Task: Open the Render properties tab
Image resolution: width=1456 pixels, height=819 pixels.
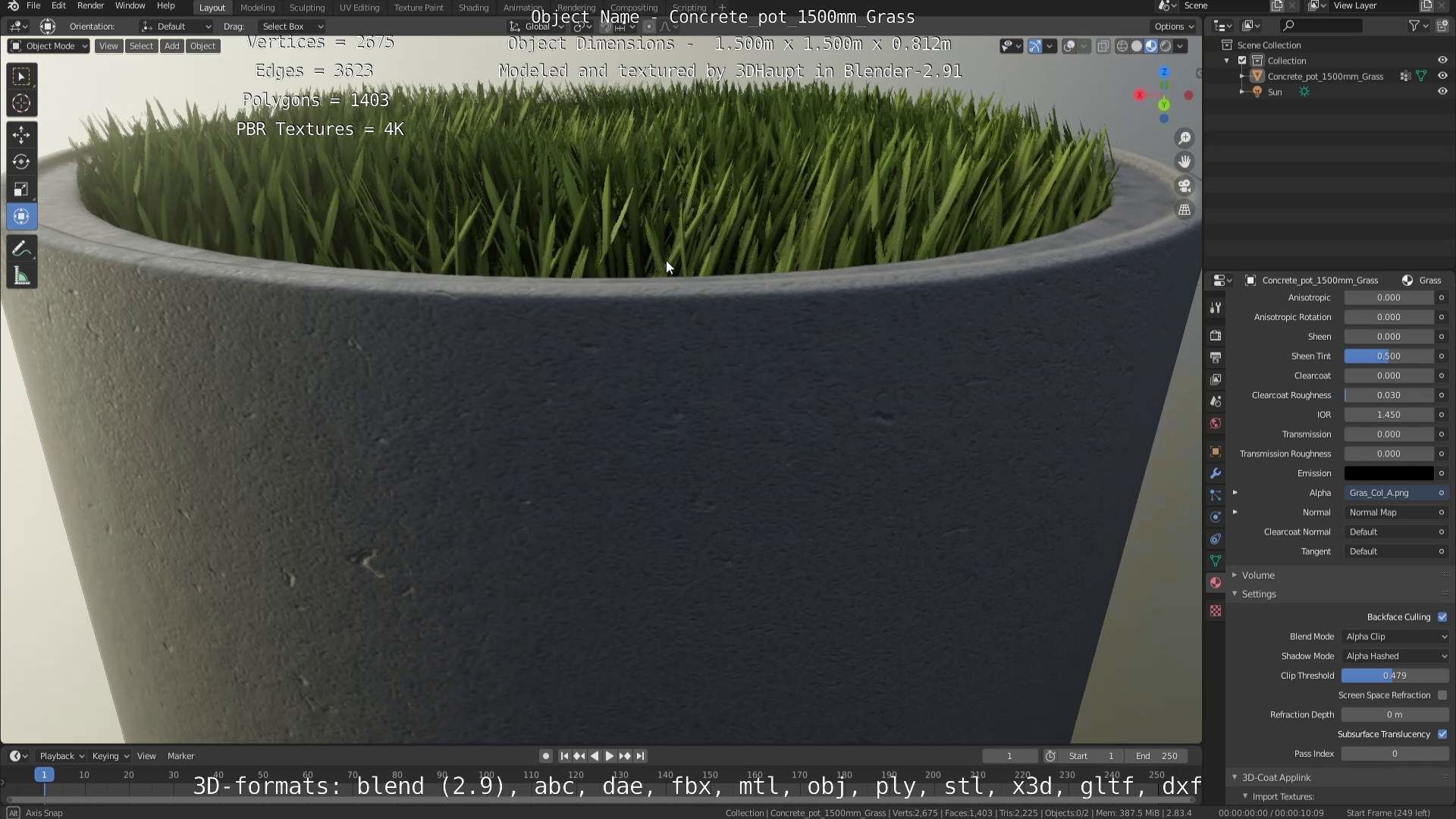Action: [1216, 335]
